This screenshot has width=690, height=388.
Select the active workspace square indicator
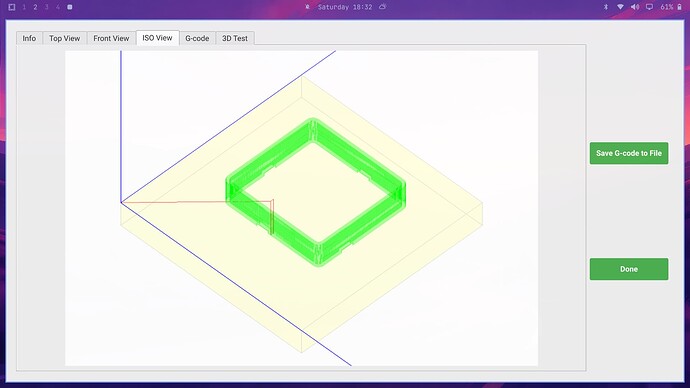pos(70,7)
